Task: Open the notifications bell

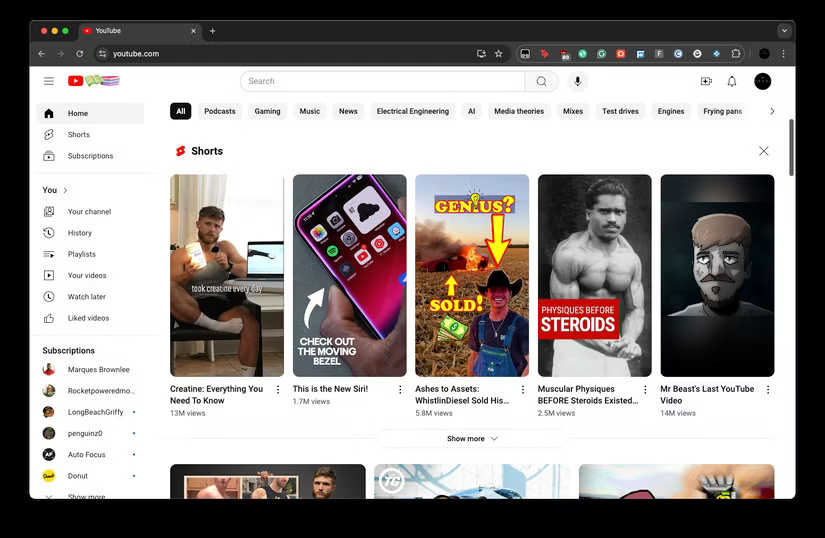Action: point(732,81)
